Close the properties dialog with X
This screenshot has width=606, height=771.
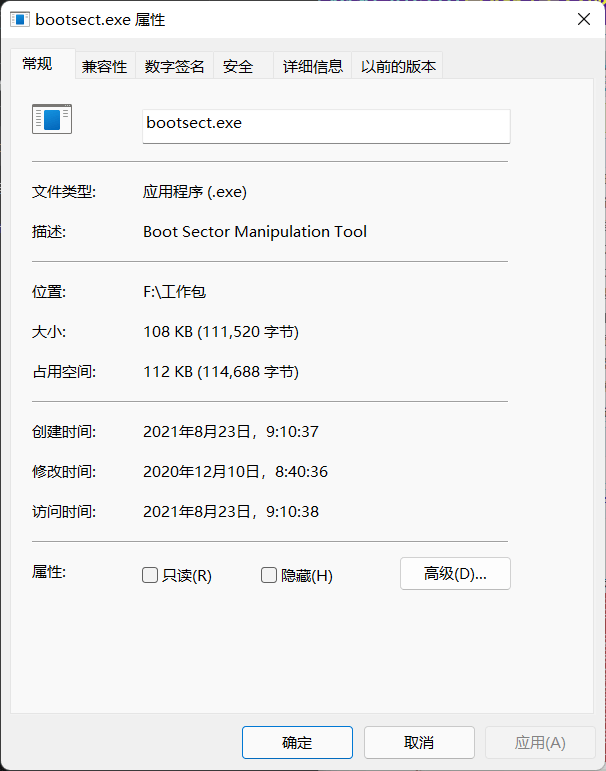click(x=583, y=19)
